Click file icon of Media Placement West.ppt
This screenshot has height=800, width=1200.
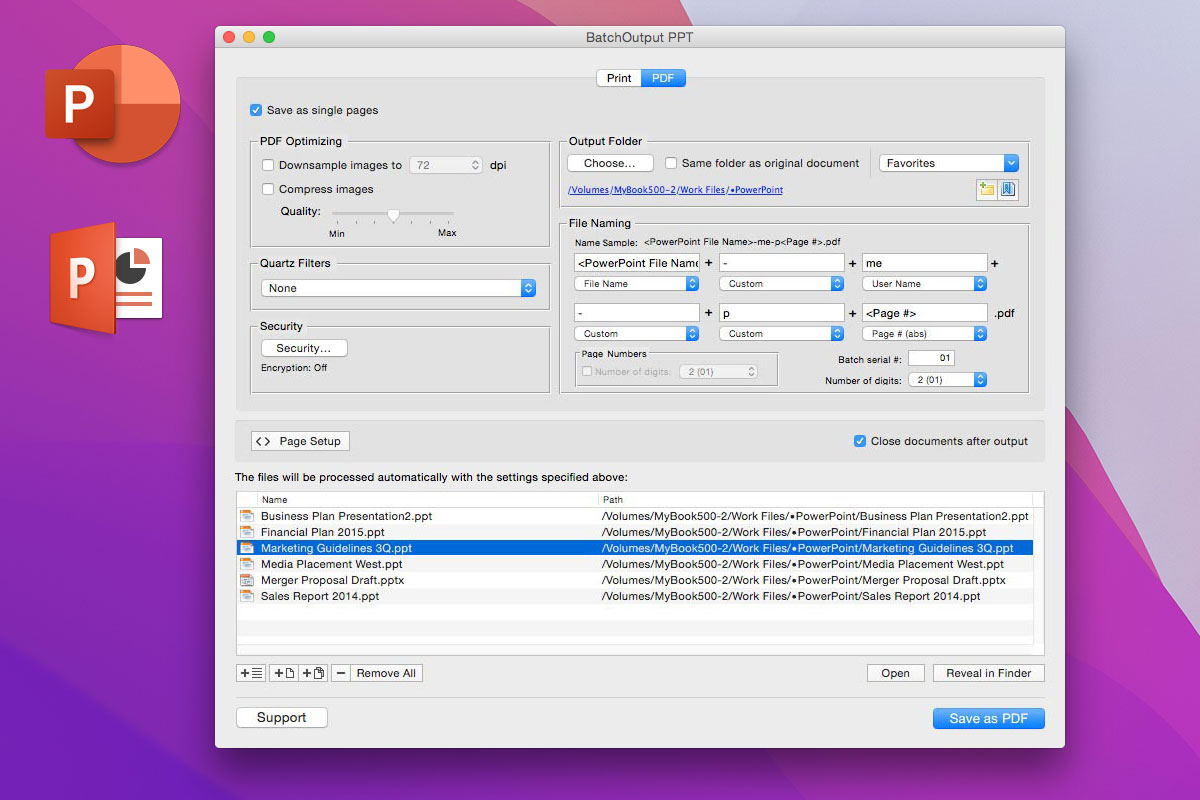pos(247,564)
